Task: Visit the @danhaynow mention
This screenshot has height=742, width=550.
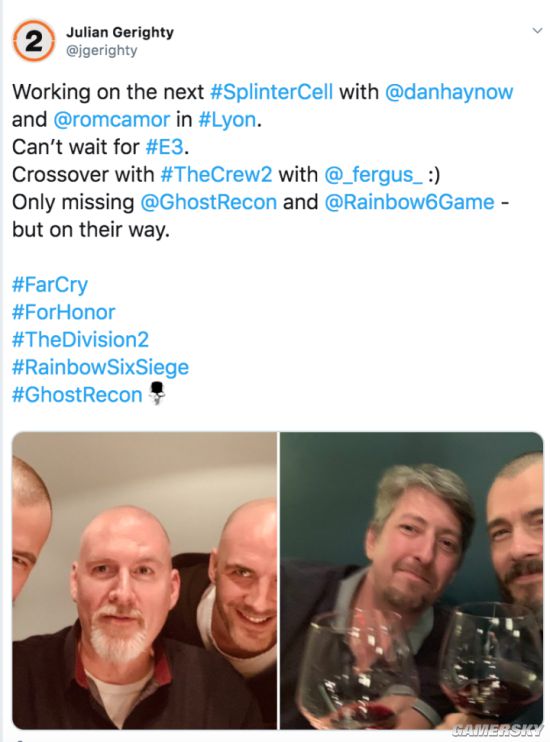Action: click(449, 92)
